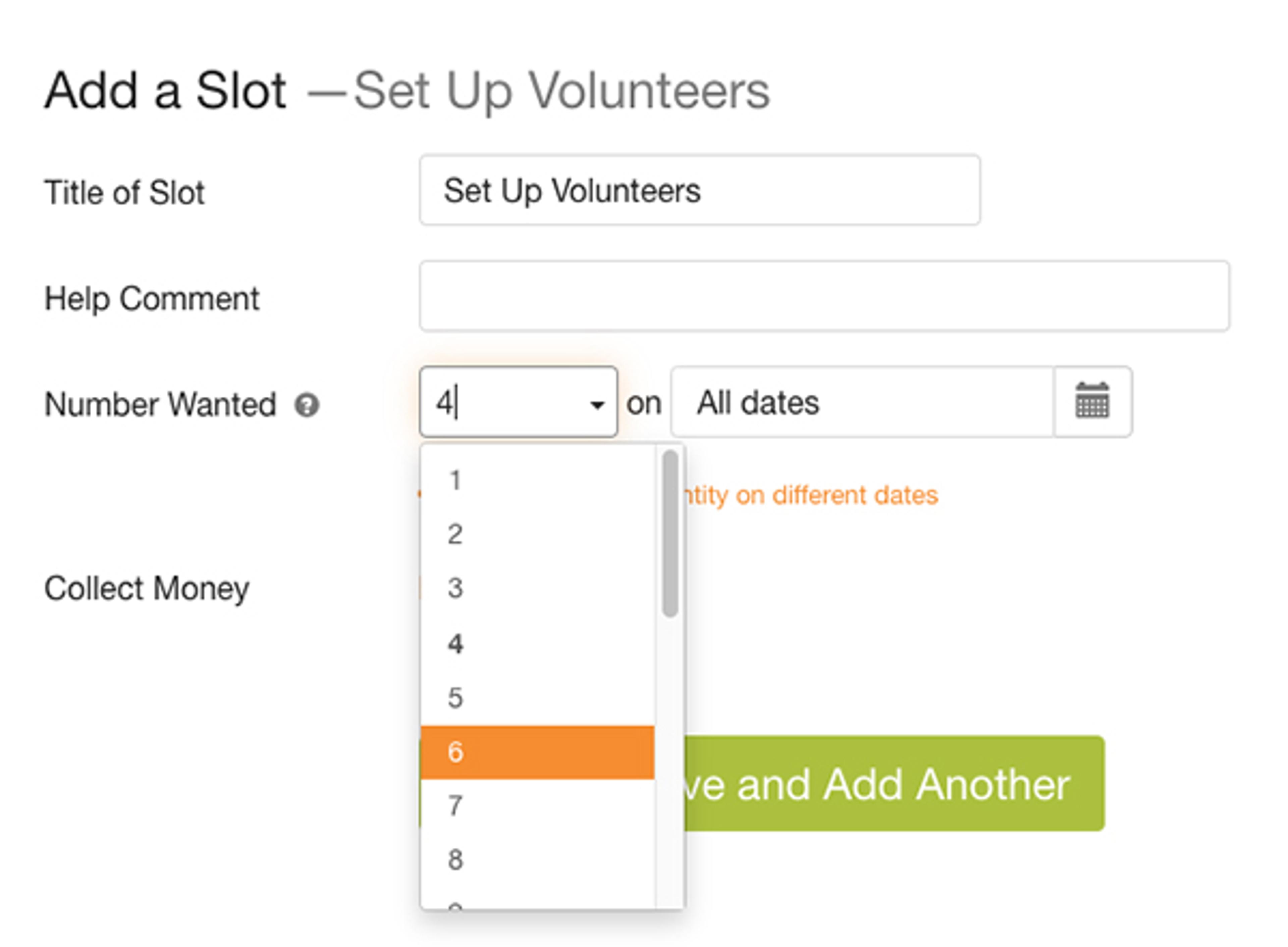Click inside the Number Wanted combo box

click(504, 402)
